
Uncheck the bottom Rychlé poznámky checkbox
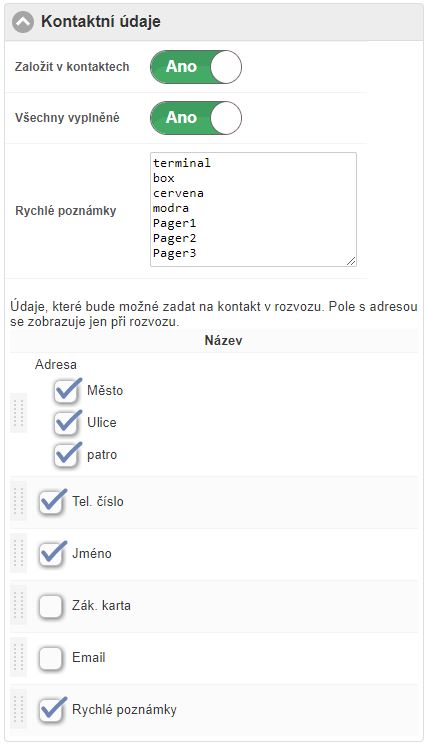pyautogui.click(x=51, y=710)
